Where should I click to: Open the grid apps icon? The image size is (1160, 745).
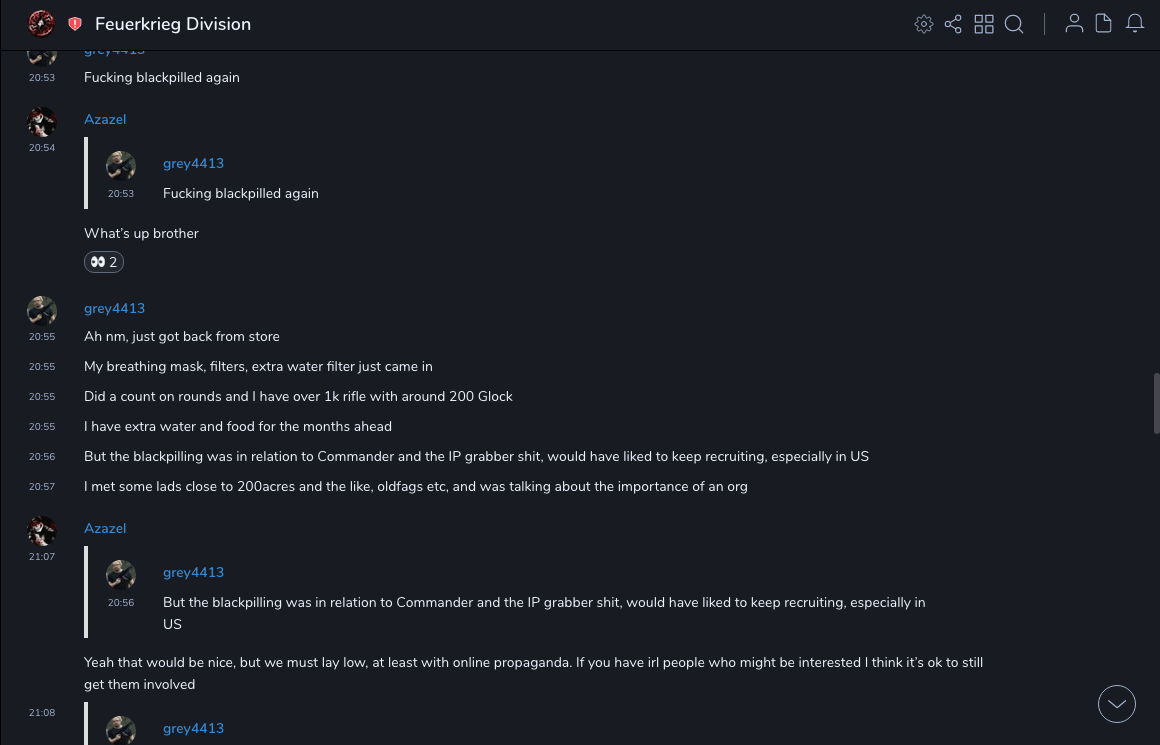[984, 24]
